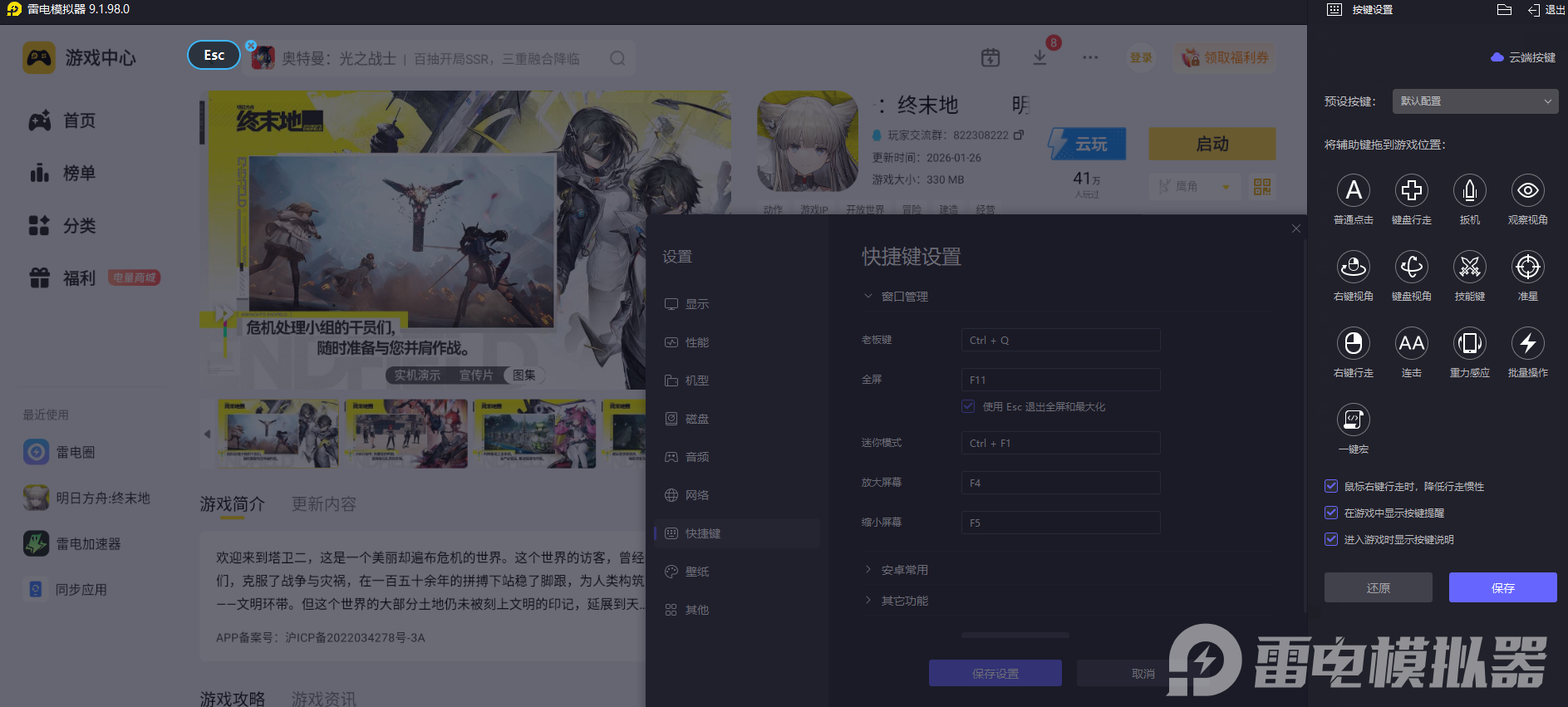Screen dimensions: 1568x707
Task: Switch to 网络 settings tab
Action: (x=737, y=495)
